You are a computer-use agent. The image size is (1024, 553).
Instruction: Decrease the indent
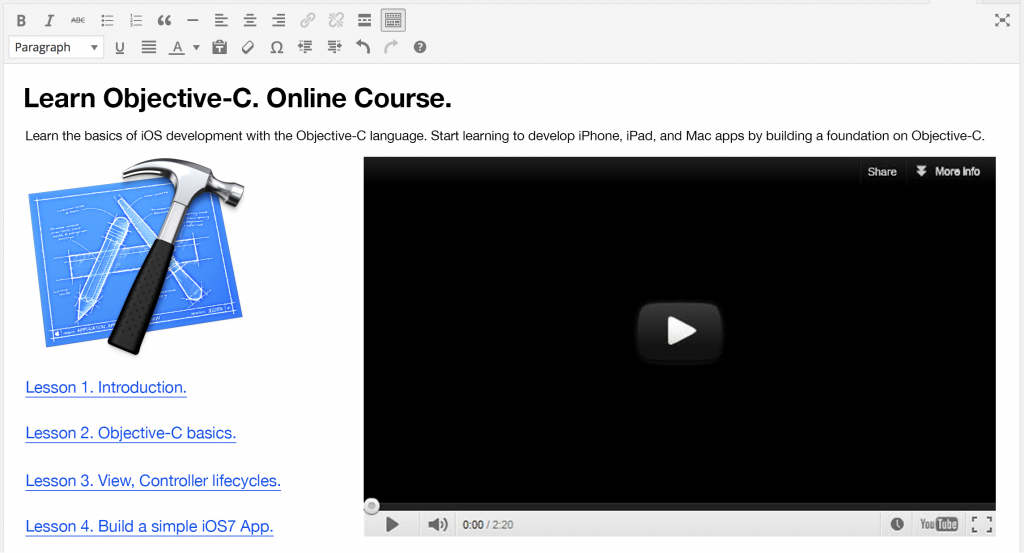[305, 47]
